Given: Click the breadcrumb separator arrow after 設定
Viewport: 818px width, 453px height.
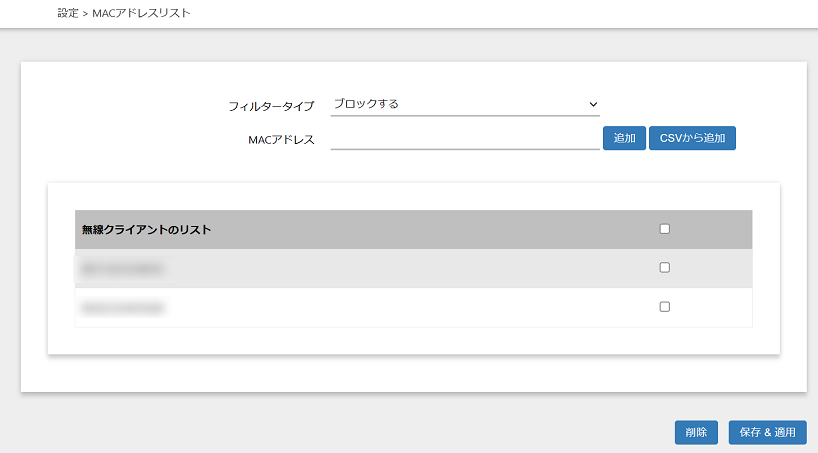Looking at the screenshot, I should click(85, 14).
